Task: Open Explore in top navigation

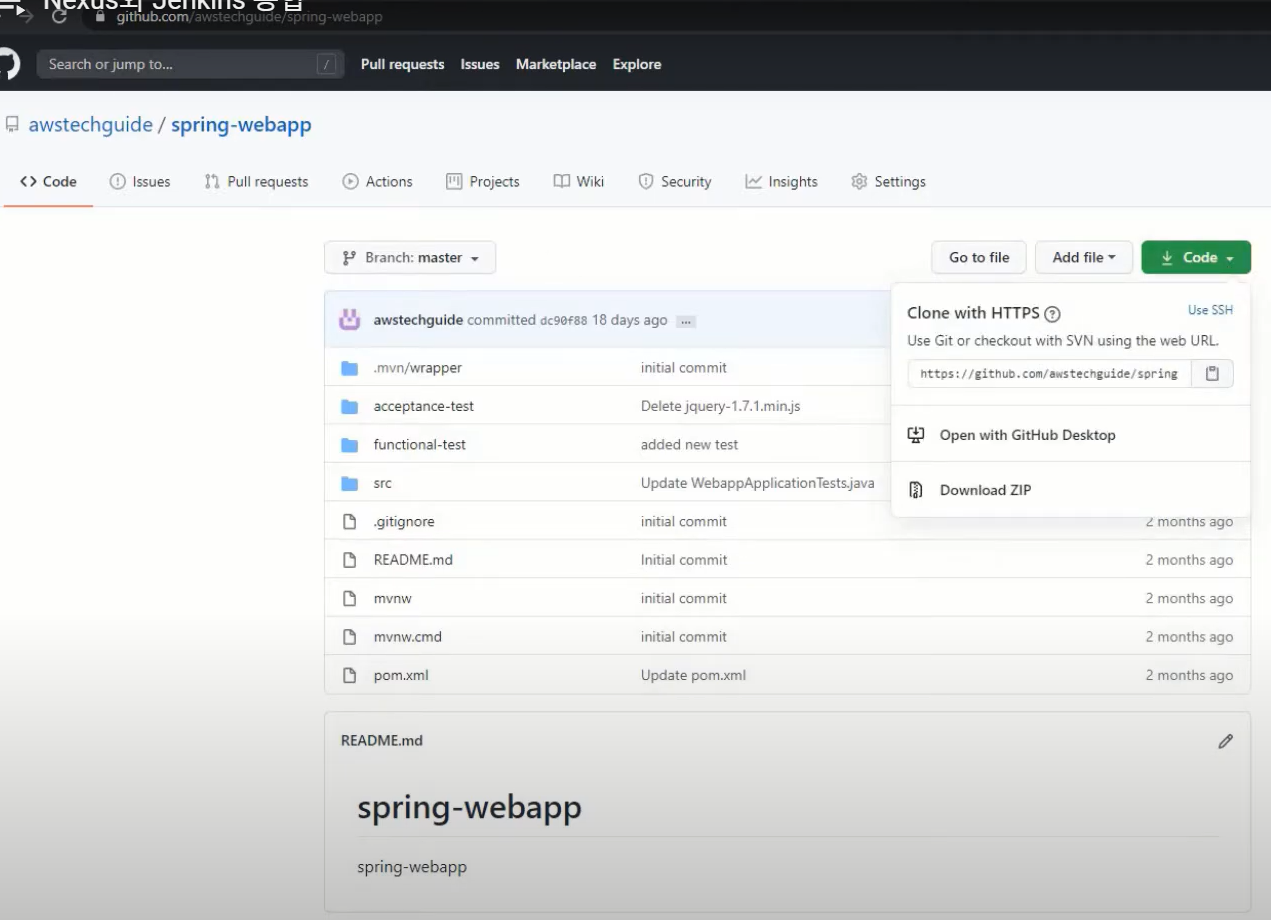Action: point(637,64)
